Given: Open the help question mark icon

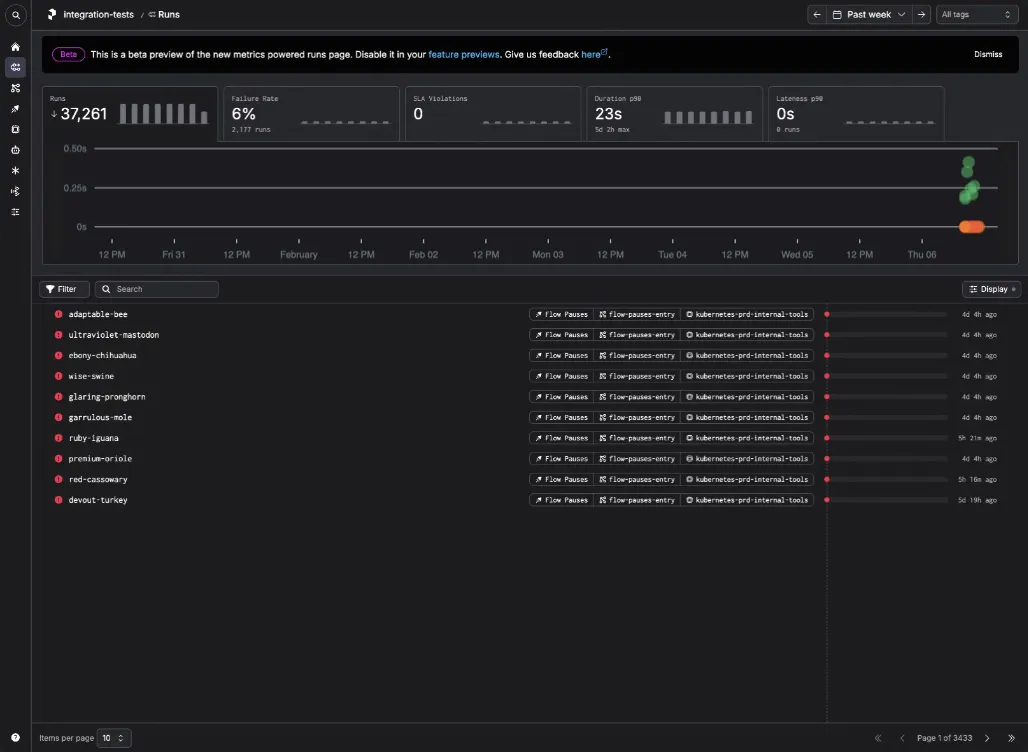Looking at the screenshot, I should coord(16,738).
